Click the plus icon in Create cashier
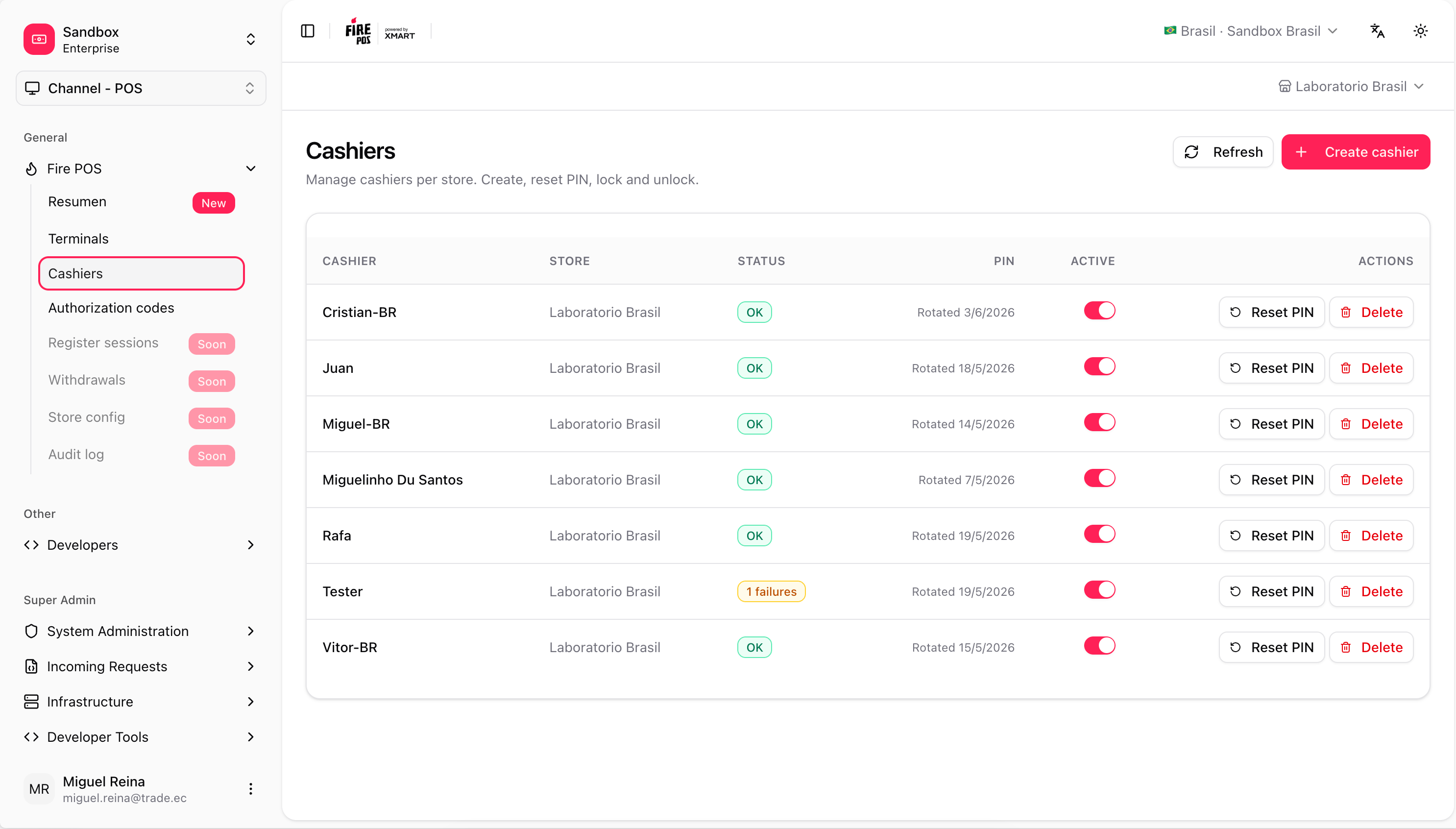Screen dimensions: 1456x829 pyautogui.click(x=1301, y=152)
